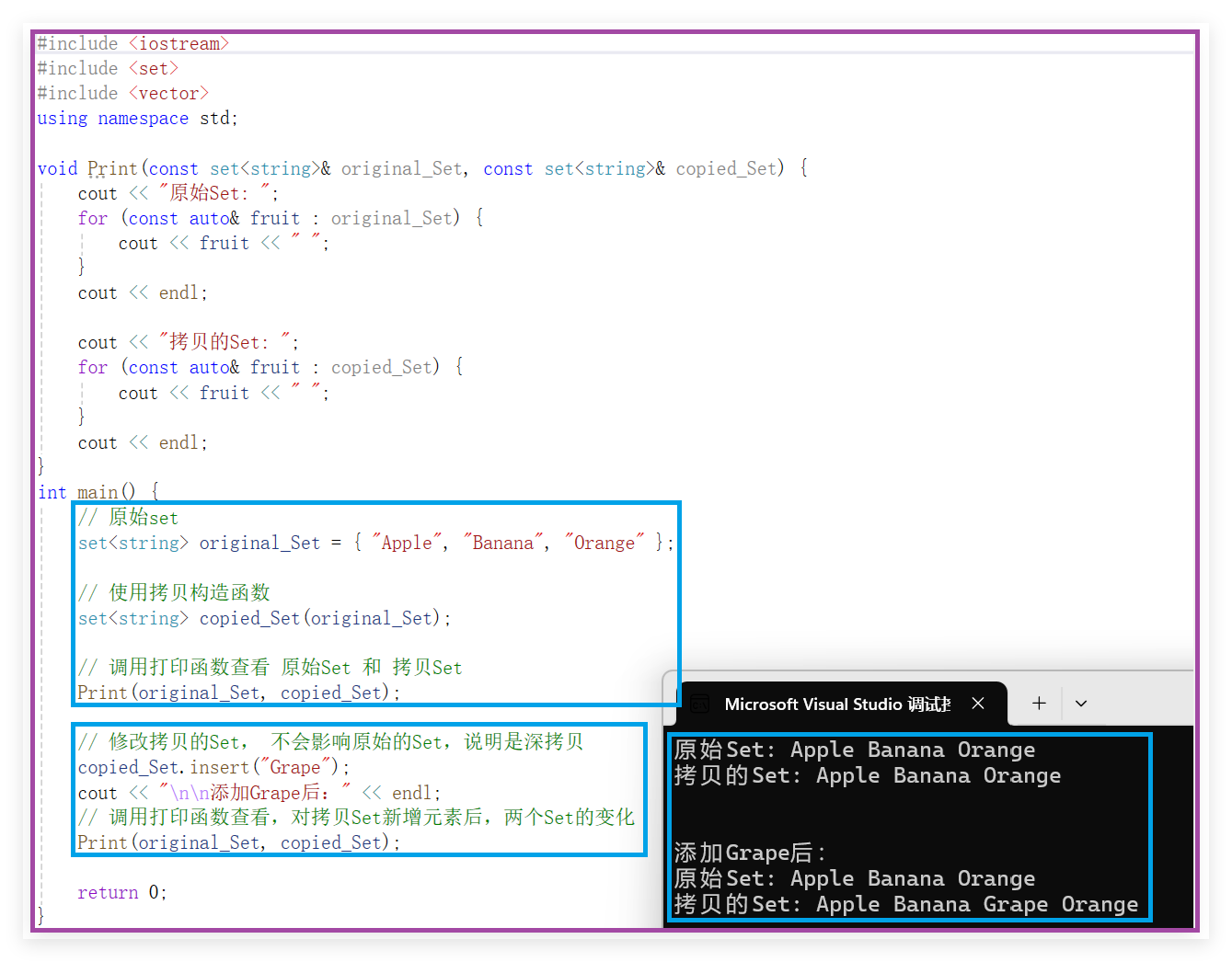
Task: Click the 'cout << "拷贝的Set: ";' line
Action: (x=188, y=342)
